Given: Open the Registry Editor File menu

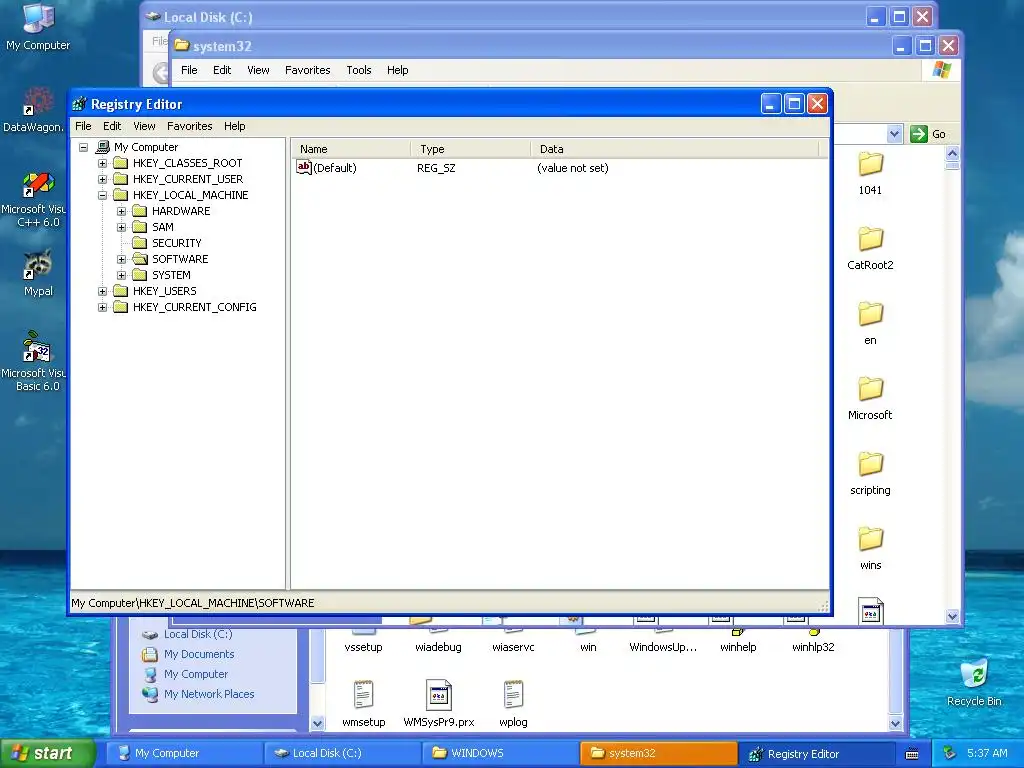Looking at the screenshot, I should click(x=83, y=126).
